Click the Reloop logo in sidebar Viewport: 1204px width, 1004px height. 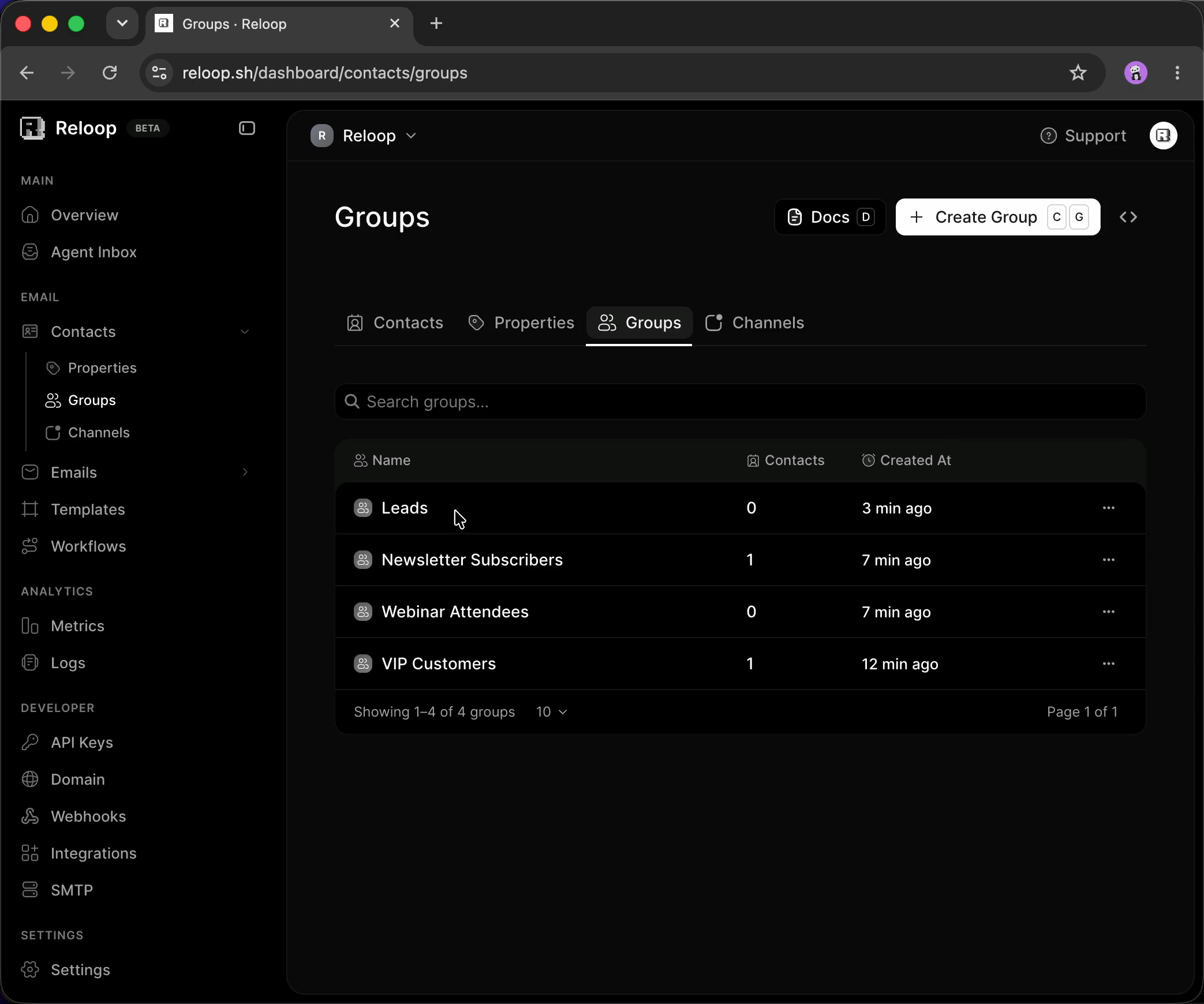point(32,128)
